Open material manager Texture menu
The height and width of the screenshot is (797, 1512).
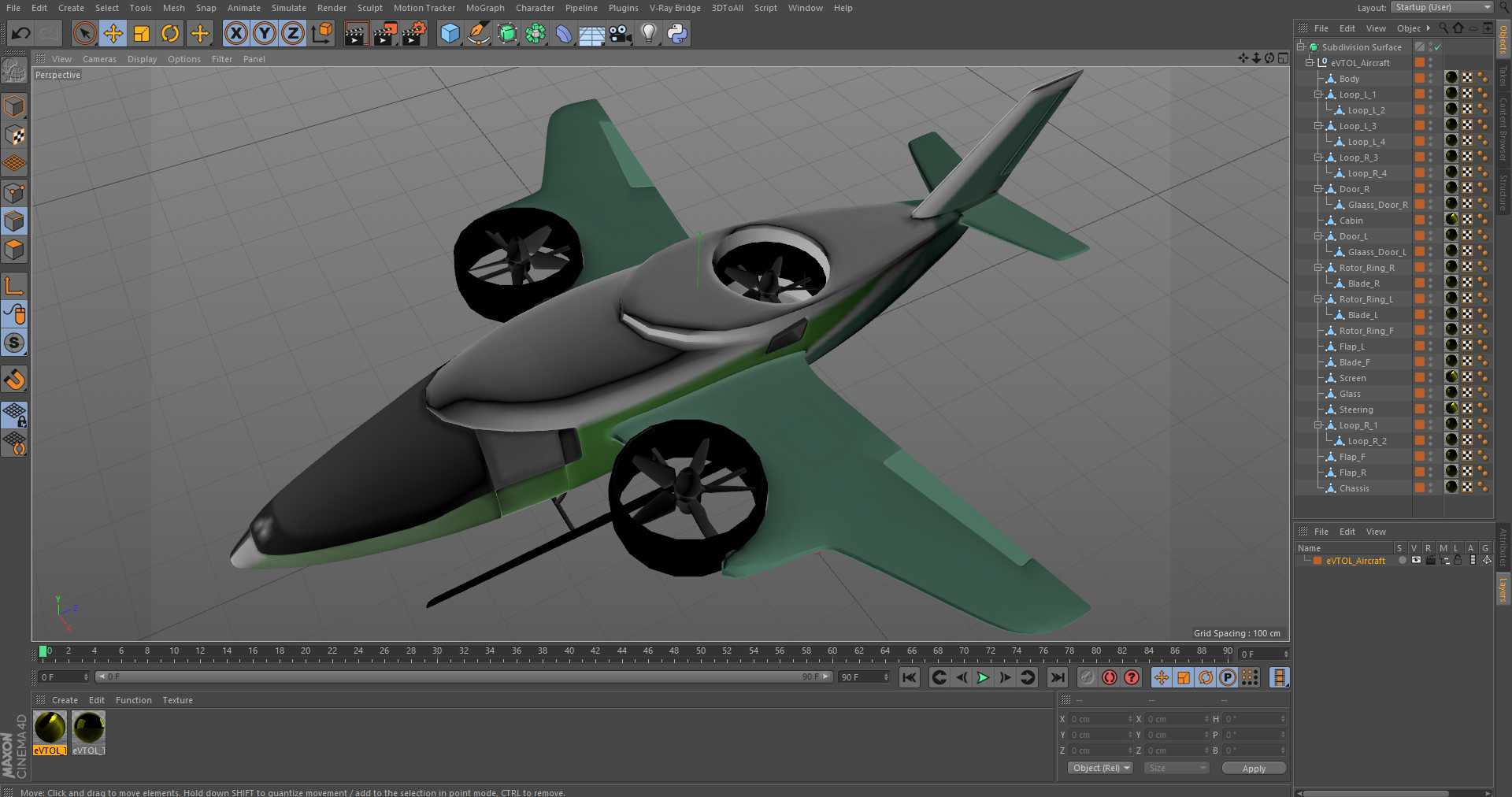177,700
